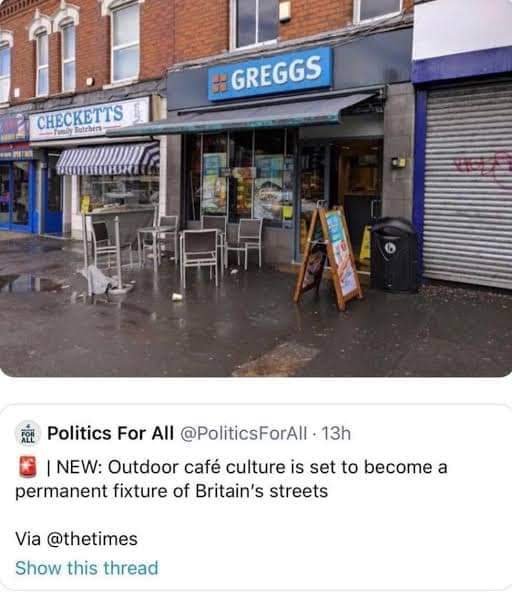
Task: Click the closed metal shutter with graffiti
Action: [468, 185]
